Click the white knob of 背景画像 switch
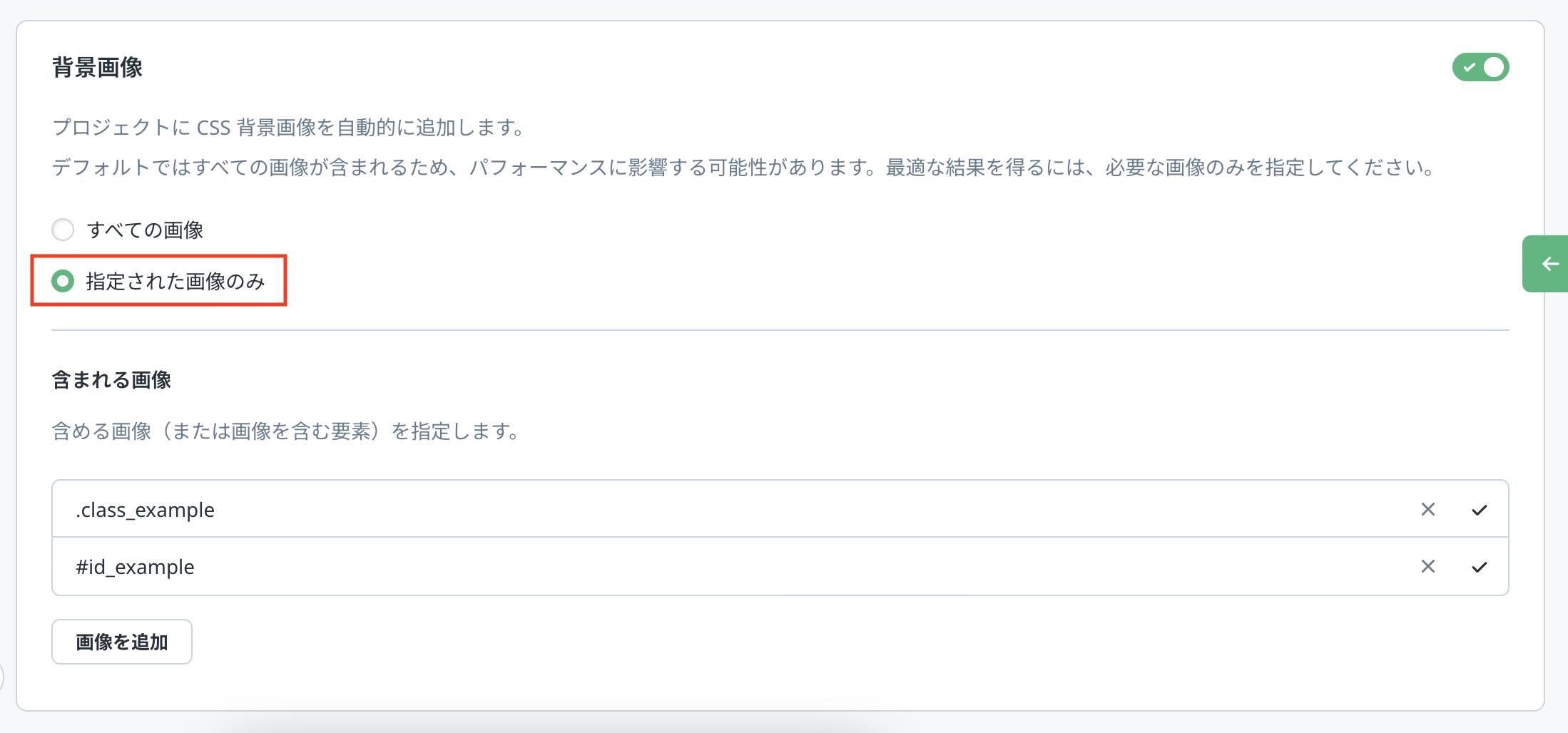 (x=1493, y=67)
